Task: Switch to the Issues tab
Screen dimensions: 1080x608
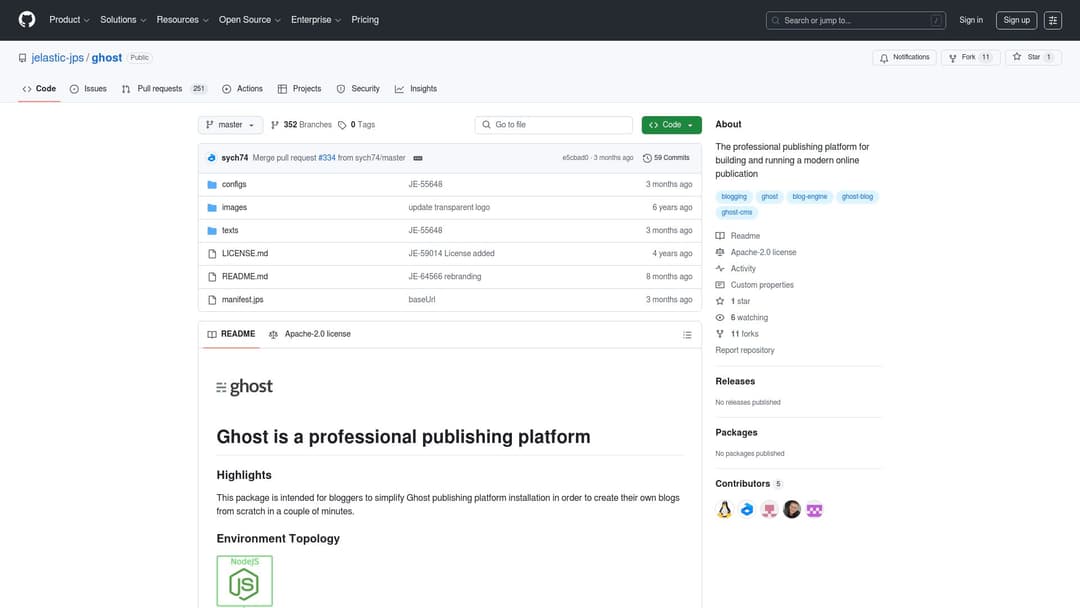Action: [88, 89]
